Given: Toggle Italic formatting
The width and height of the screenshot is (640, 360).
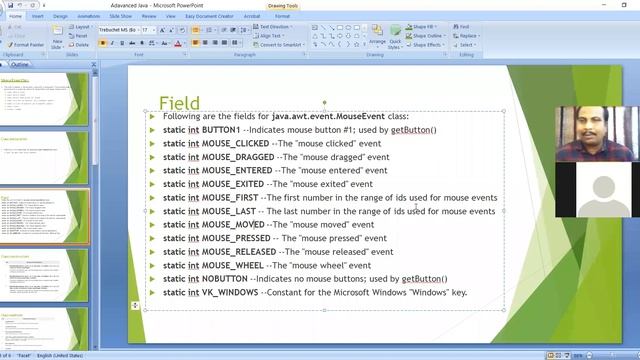Looking at the screenshot, I should (112, 43).
